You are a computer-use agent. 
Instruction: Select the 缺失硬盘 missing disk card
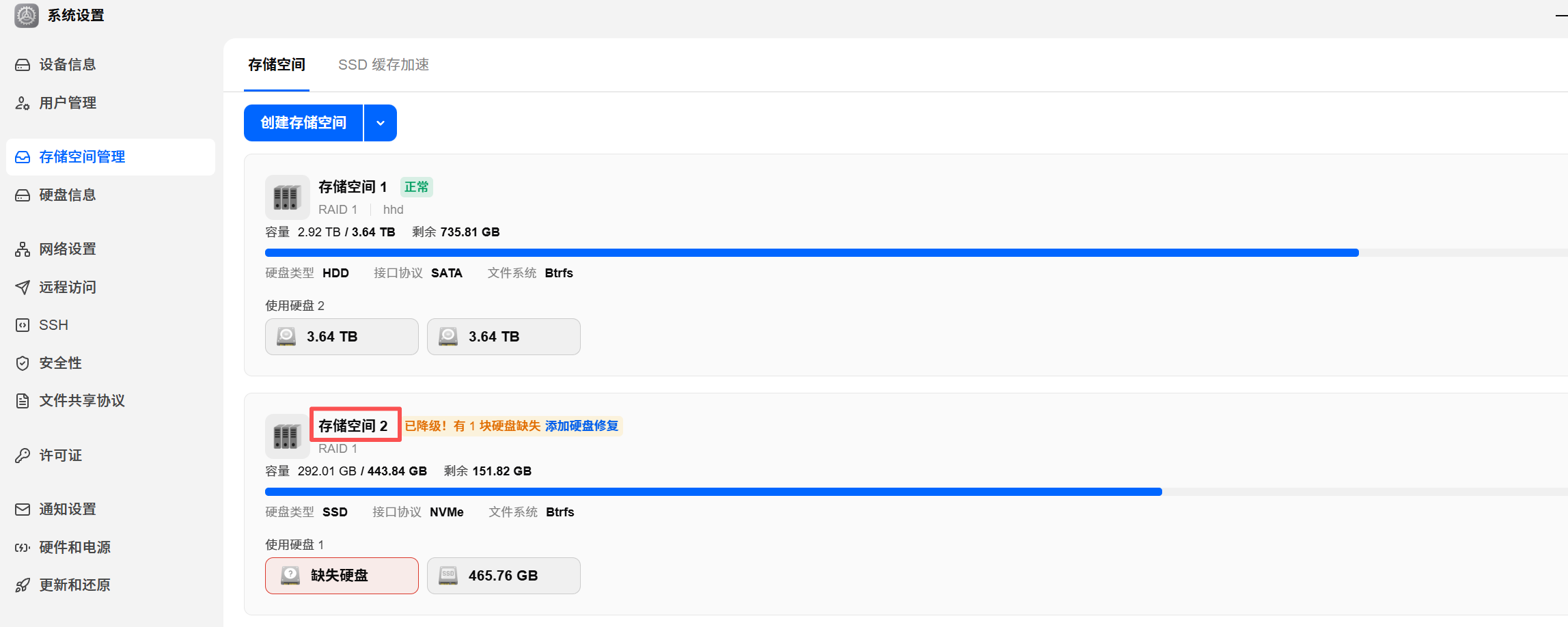click(x=342, y=576)
